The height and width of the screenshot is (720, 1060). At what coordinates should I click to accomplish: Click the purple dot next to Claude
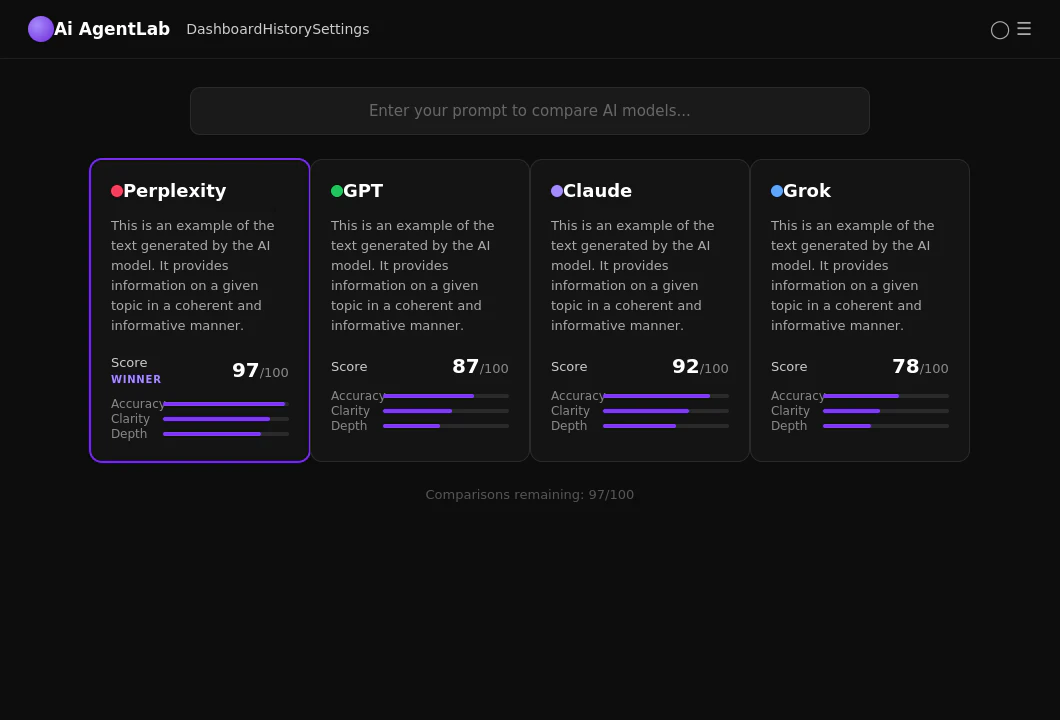557,191
